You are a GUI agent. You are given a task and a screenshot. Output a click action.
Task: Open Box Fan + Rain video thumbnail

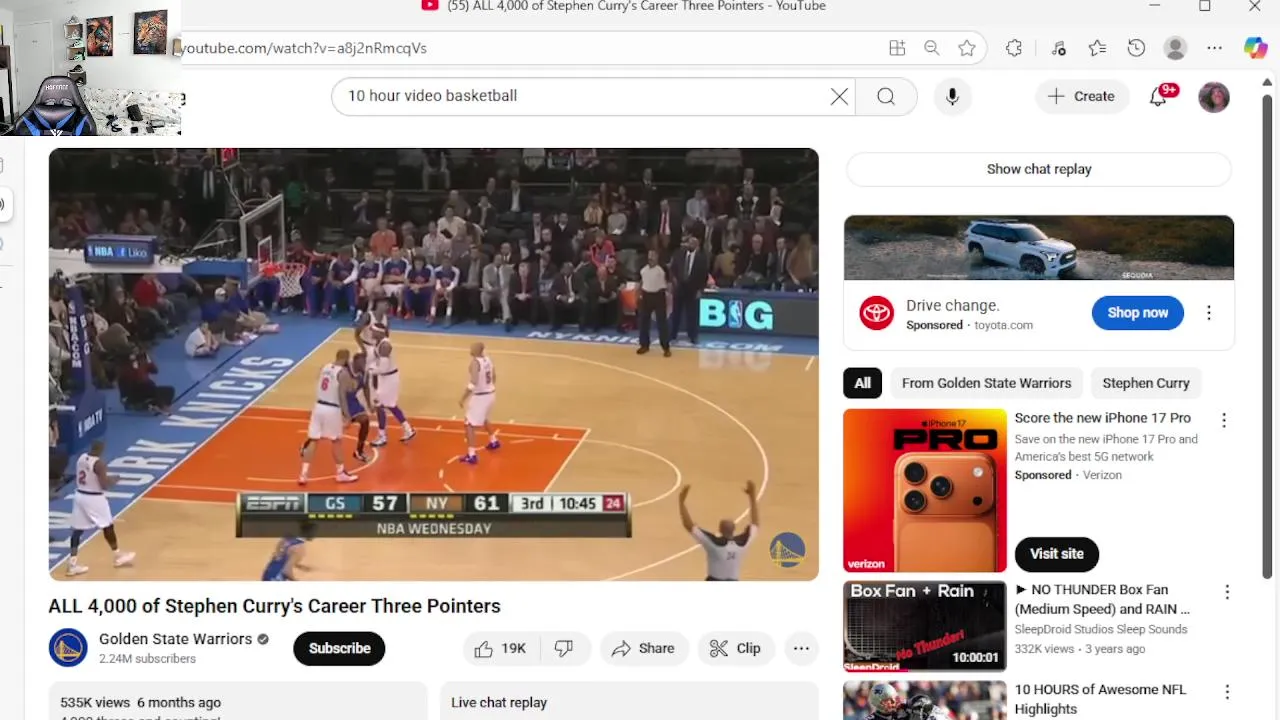coord(925,626)
